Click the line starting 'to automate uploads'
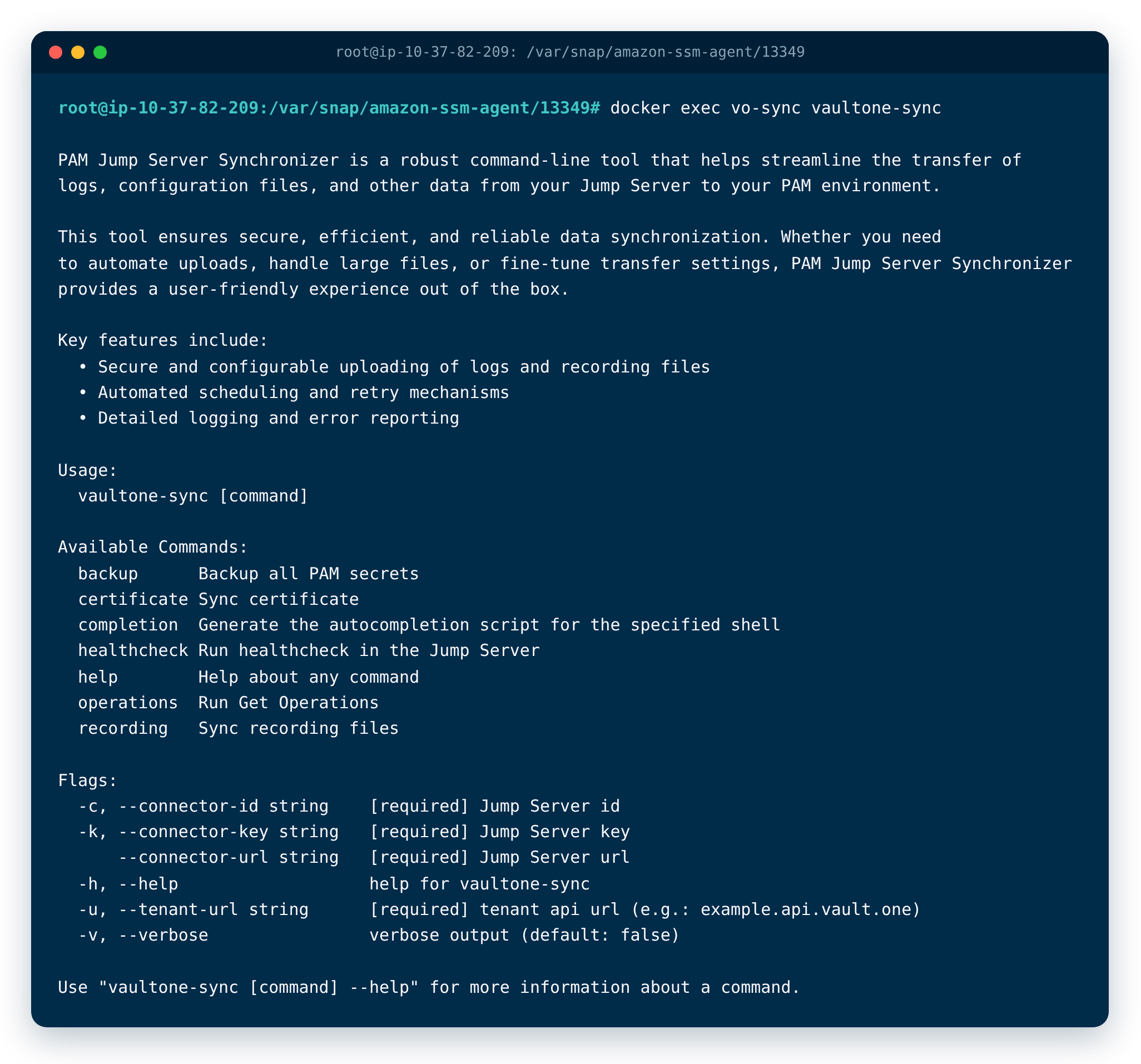The image size is (1141, 1064). 565,263
